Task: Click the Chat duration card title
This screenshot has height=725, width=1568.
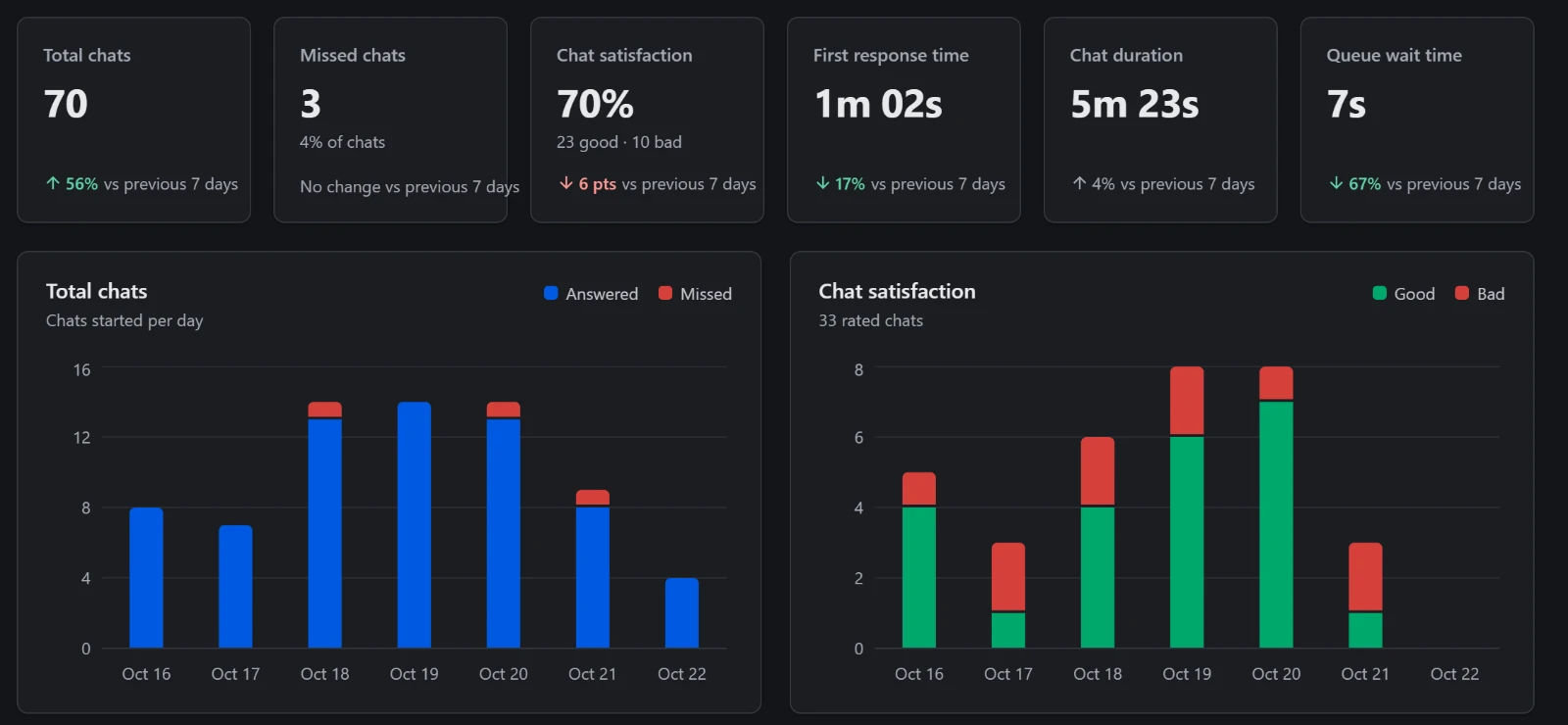Action: tap(1126, 56)
